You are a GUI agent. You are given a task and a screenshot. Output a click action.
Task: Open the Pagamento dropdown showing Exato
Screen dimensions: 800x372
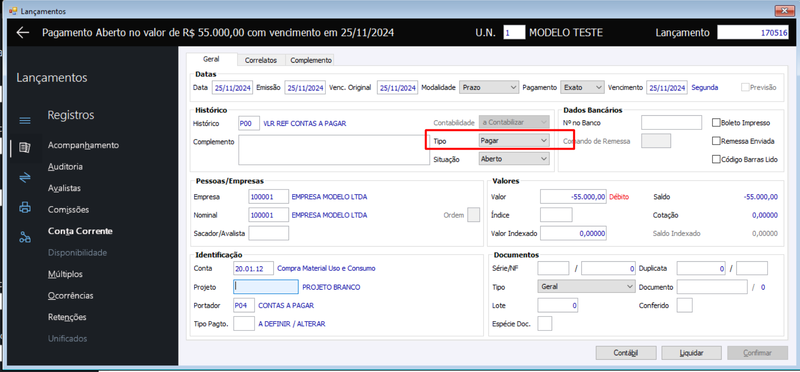click(582, 87)
